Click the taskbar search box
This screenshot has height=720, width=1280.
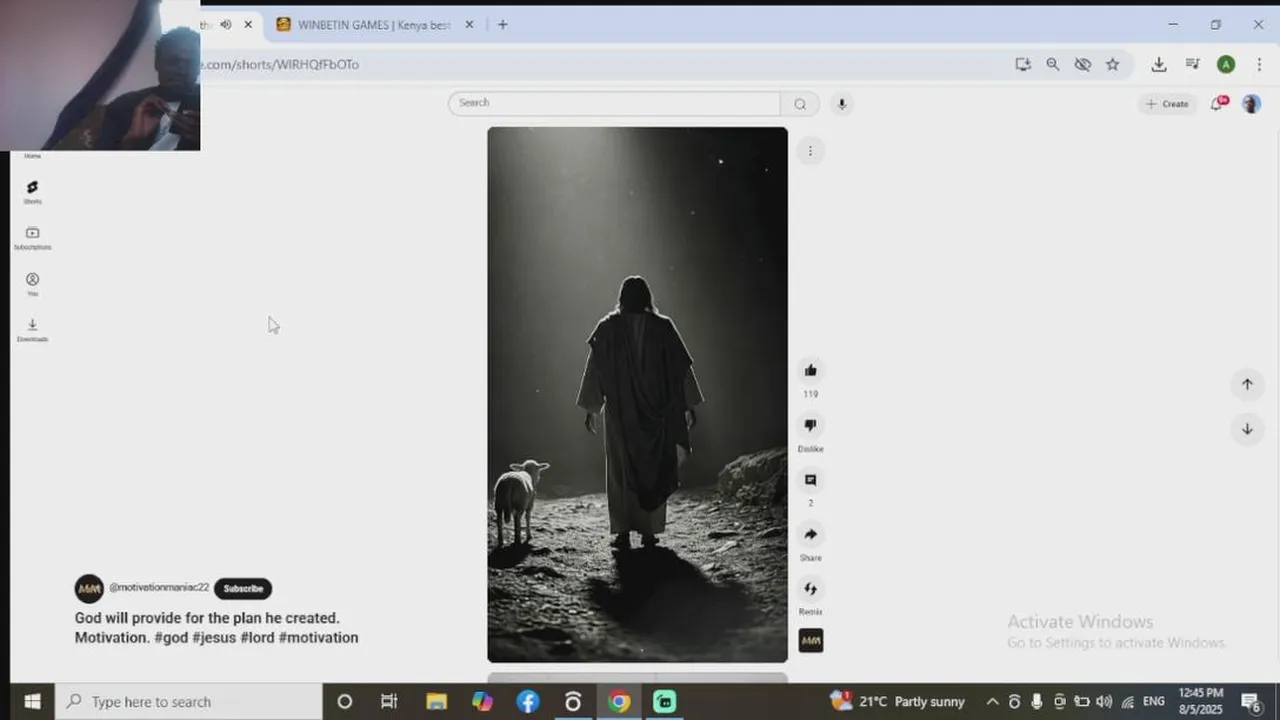(189, 702)
